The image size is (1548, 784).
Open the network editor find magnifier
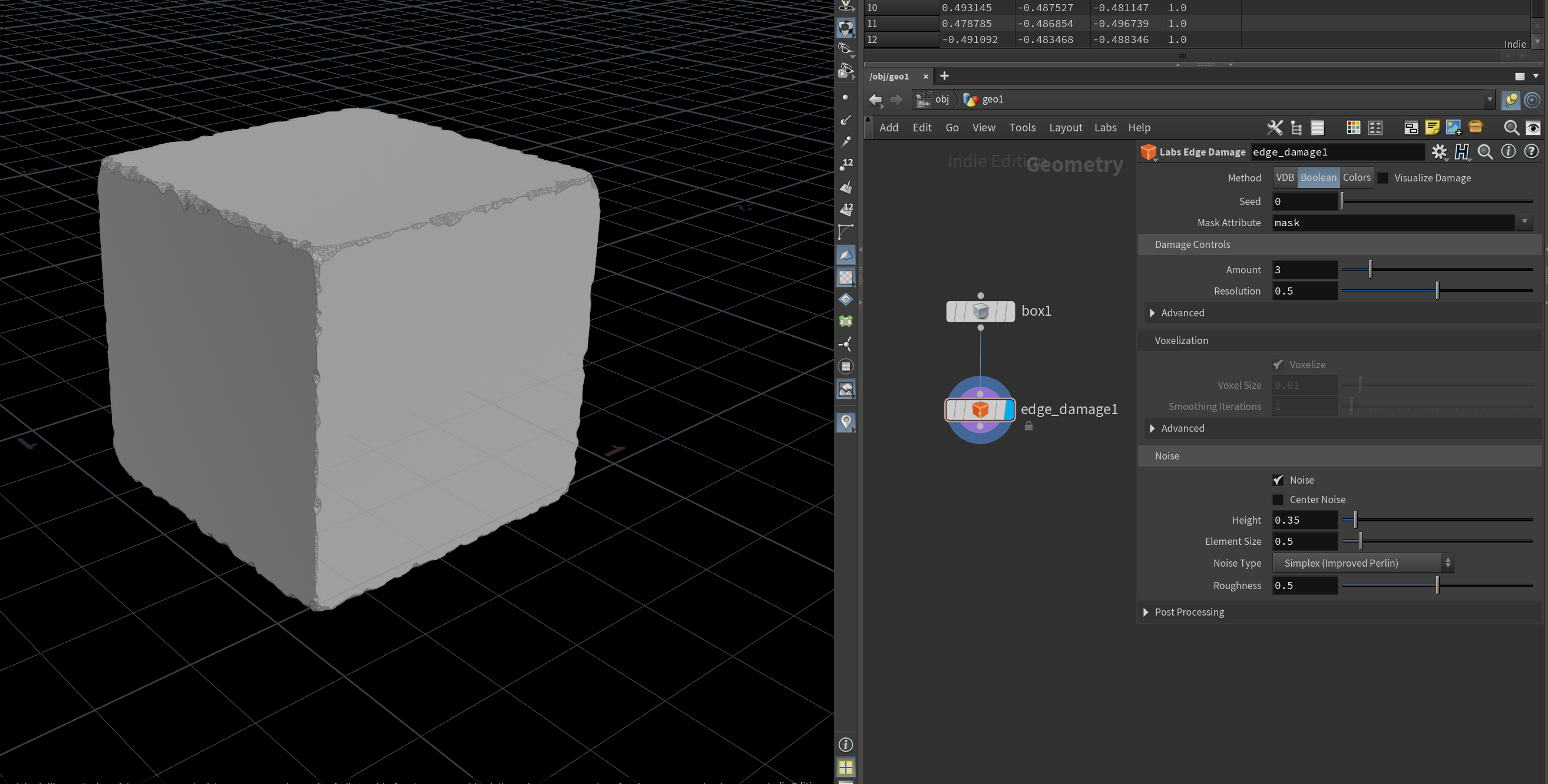coord(1511,127)
